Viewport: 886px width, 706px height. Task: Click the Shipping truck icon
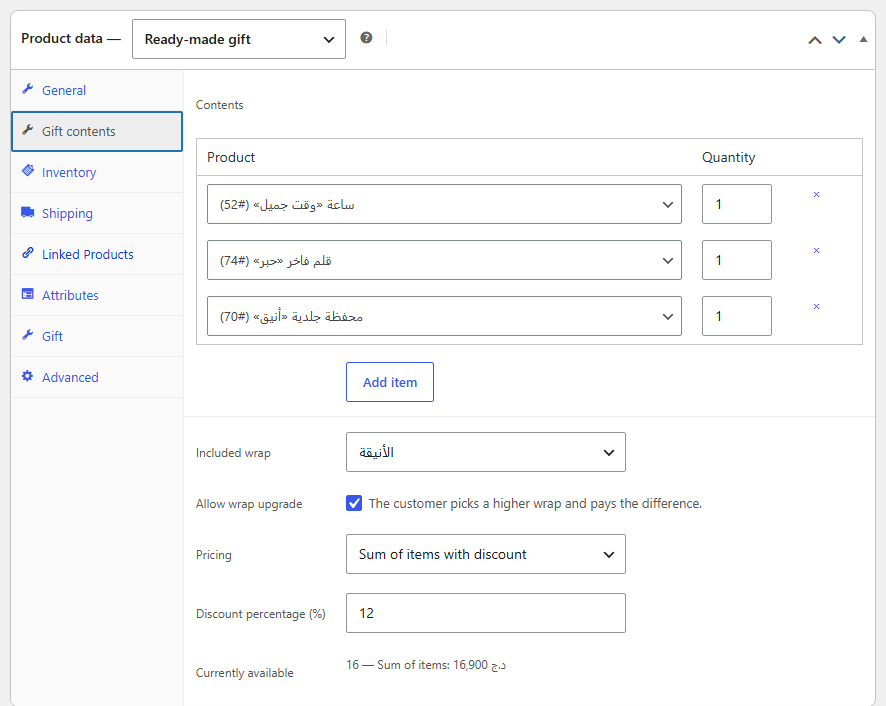28,212
